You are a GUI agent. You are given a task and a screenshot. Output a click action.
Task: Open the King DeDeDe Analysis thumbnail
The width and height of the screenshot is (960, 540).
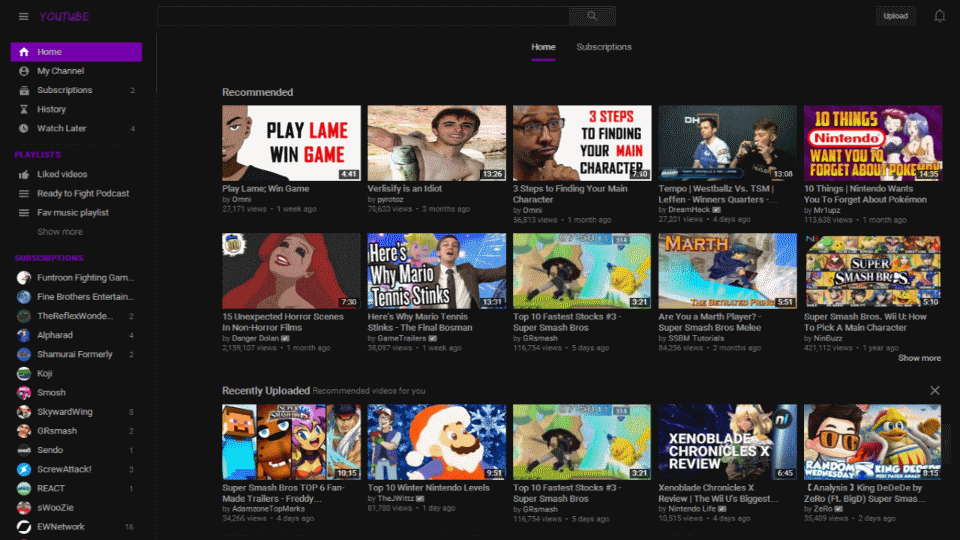[x=873, y=441]
